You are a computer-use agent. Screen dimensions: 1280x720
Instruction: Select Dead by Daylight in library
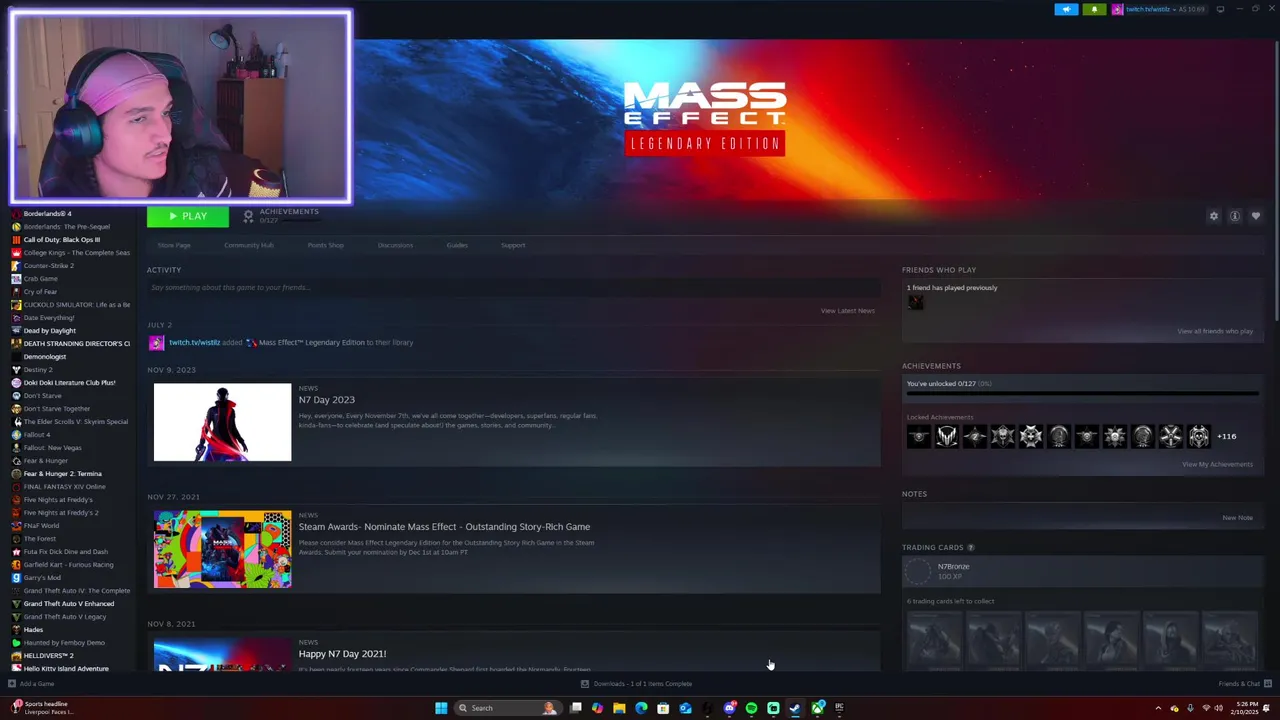[49, 331]
